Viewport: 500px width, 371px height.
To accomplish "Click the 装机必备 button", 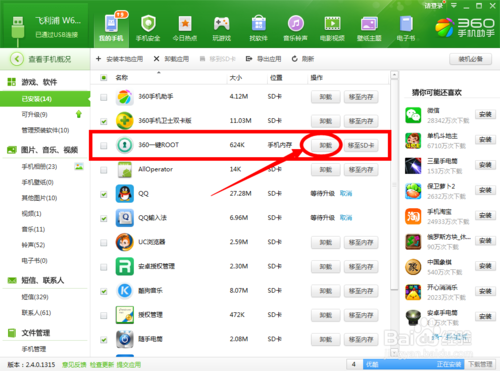I will 470,59.
